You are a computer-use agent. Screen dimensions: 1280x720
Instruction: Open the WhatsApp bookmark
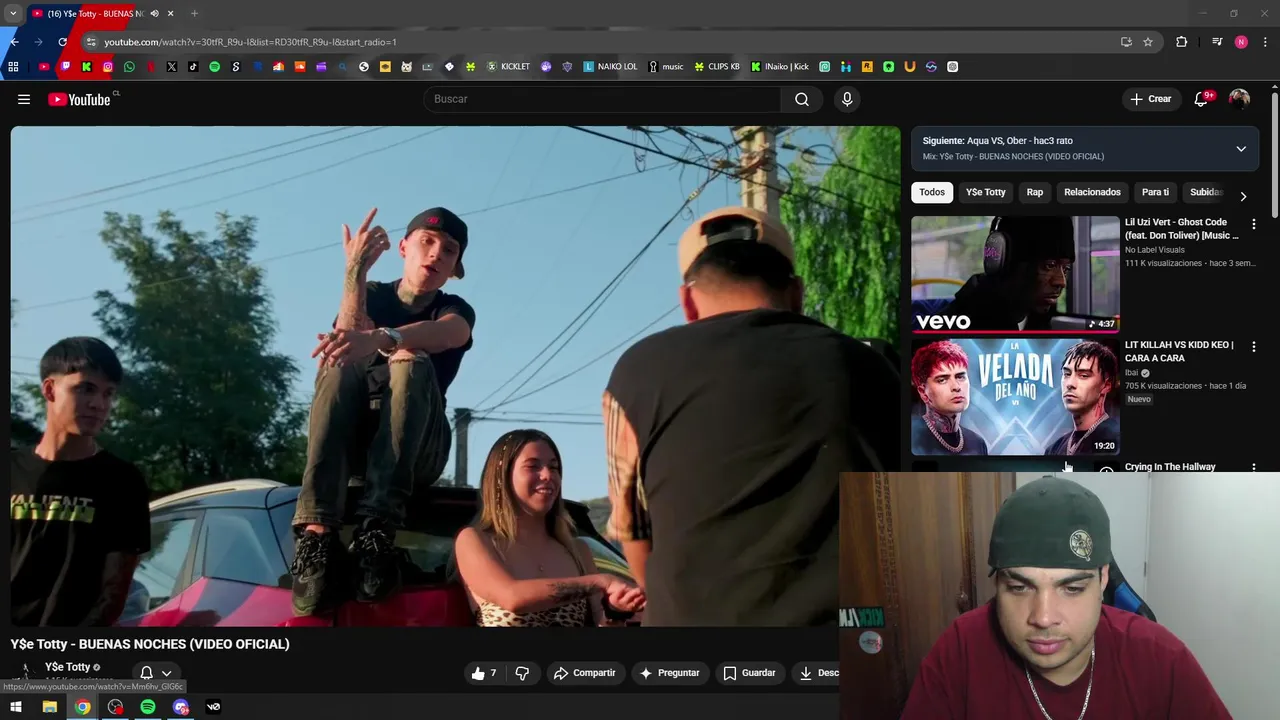point(129,67)
